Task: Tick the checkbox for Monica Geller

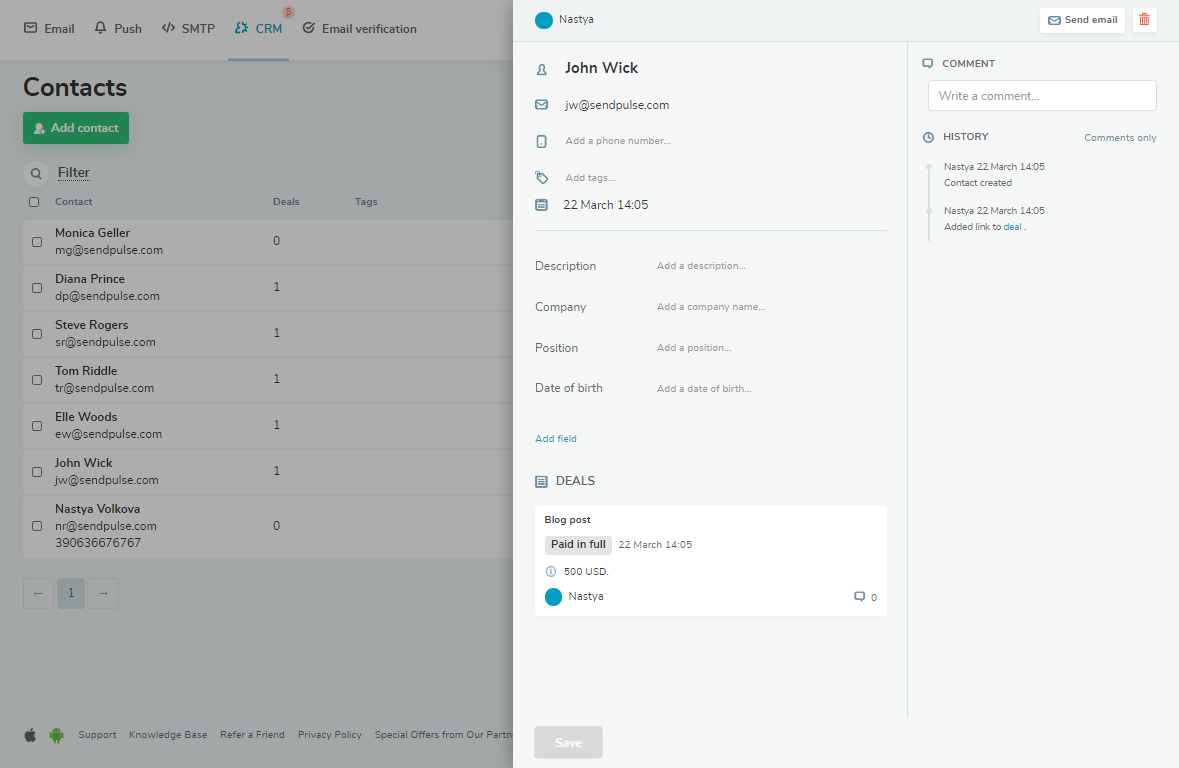Action: tap(37, 242)
